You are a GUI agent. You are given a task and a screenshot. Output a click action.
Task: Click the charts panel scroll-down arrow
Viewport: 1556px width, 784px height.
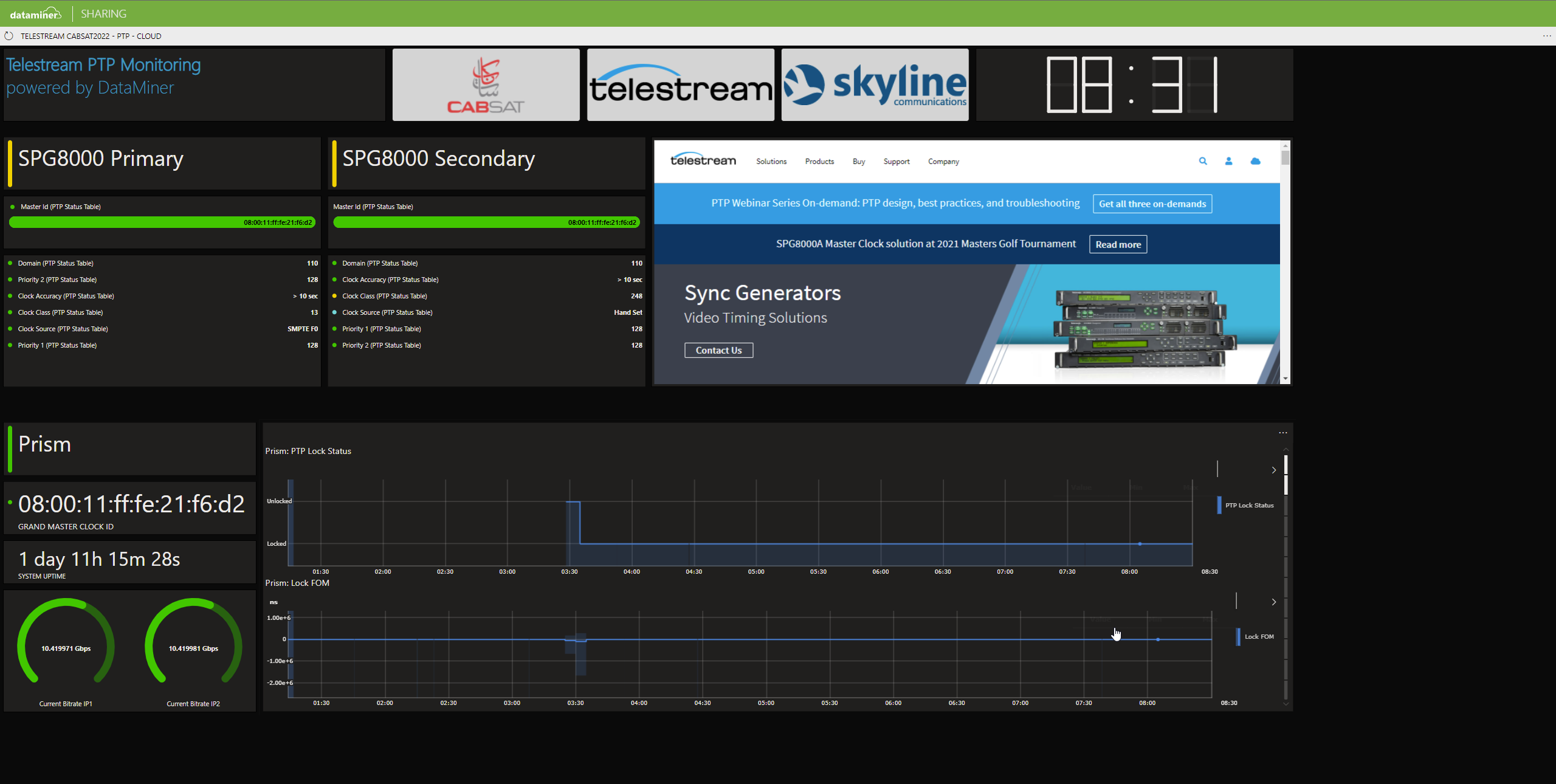pos(1286,704)
